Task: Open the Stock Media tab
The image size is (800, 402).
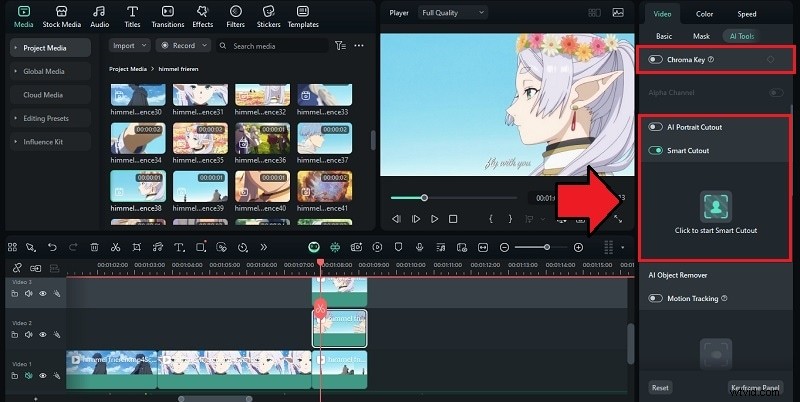Action: pyautogui.click(x=62, y=17)
